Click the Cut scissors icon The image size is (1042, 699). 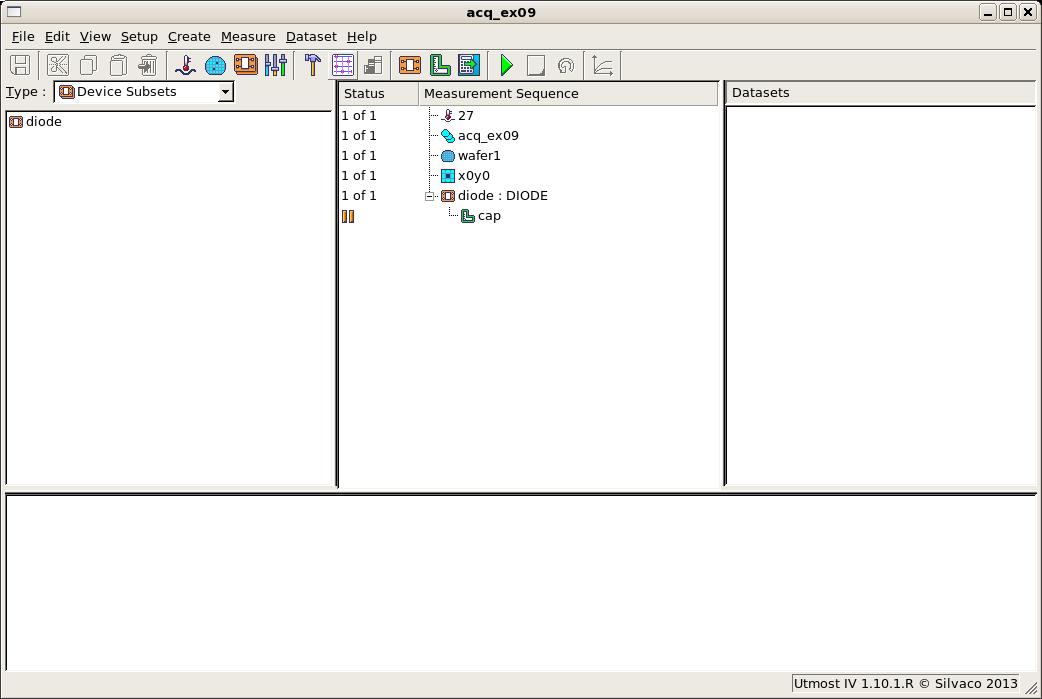coord(58,65)
